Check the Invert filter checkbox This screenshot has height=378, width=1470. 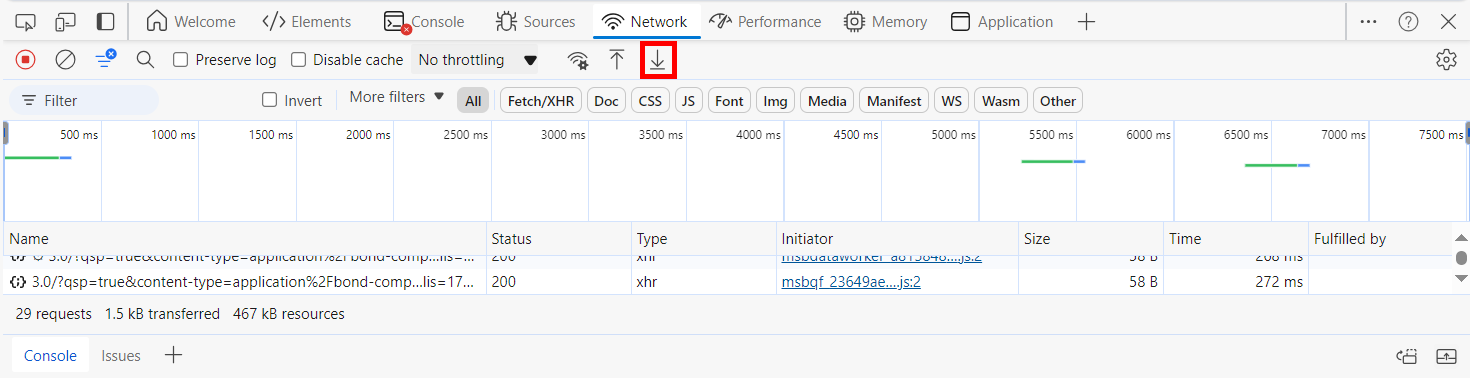point(269,100)
